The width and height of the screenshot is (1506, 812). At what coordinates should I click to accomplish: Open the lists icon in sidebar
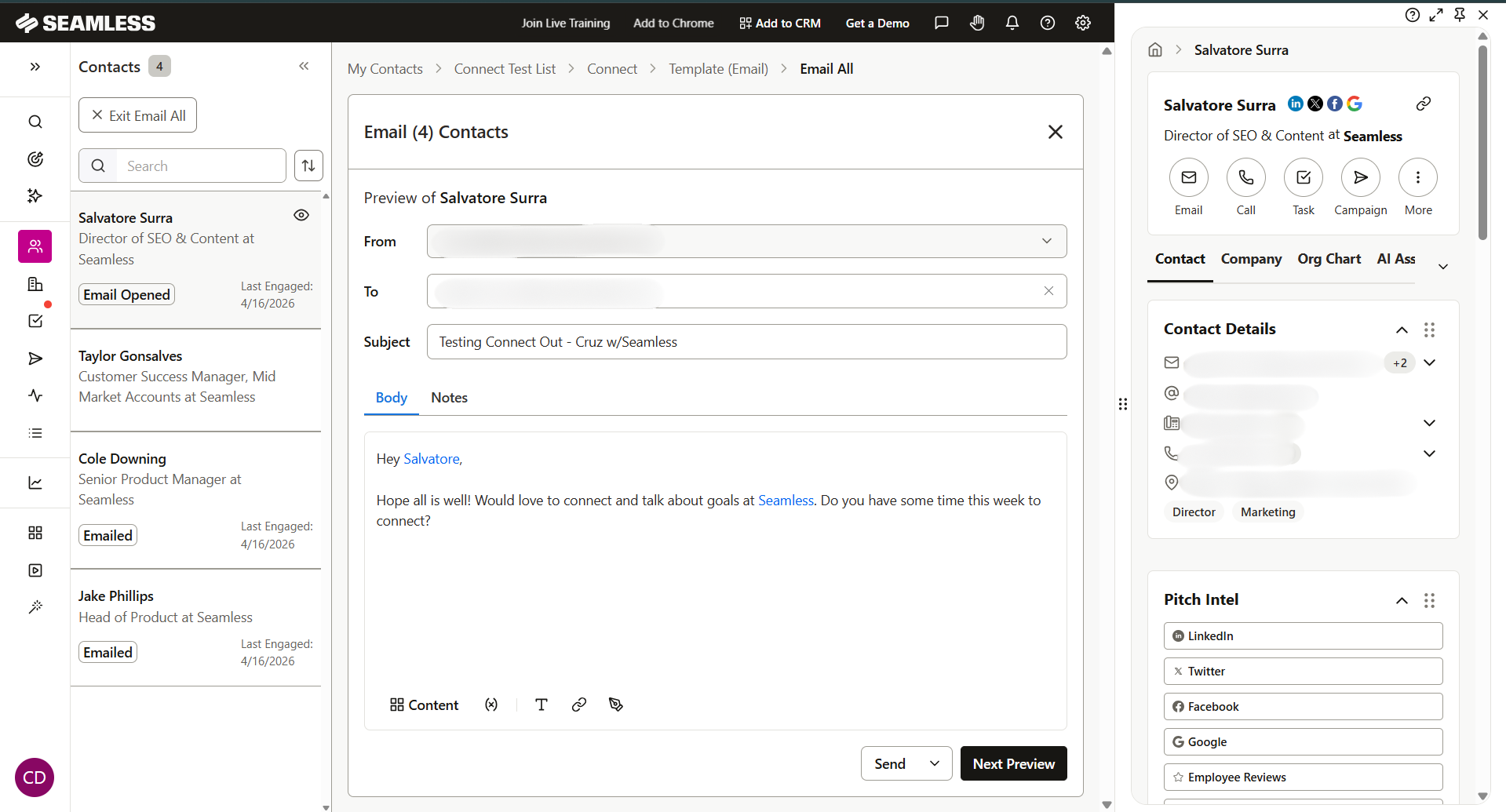pos(35,433)
